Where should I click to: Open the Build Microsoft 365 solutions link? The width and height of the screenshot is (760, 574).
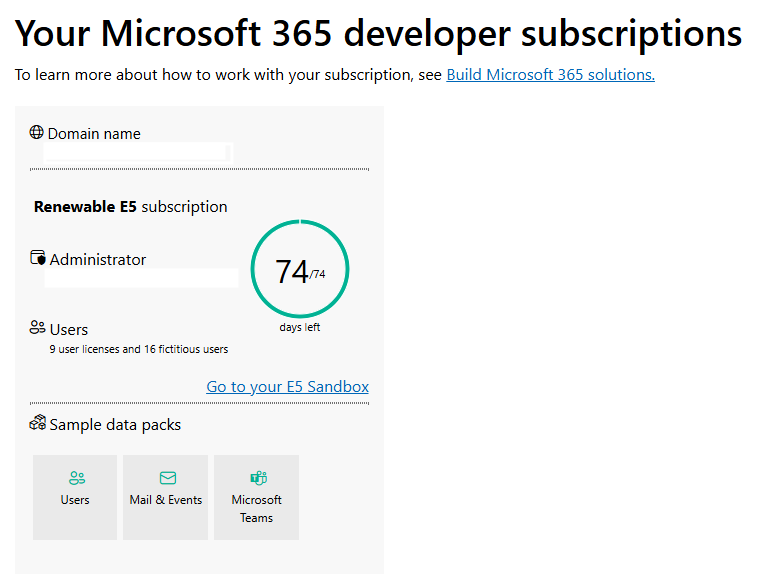pos(550,75)
